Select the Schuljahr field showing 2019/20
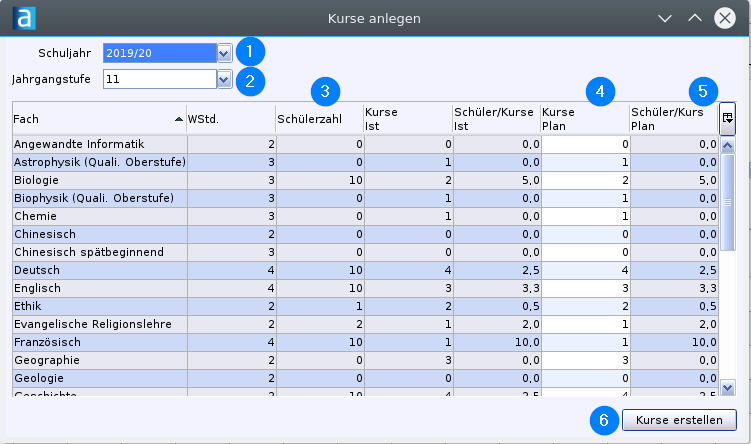 pyautogui.click(x=160, y=53)
